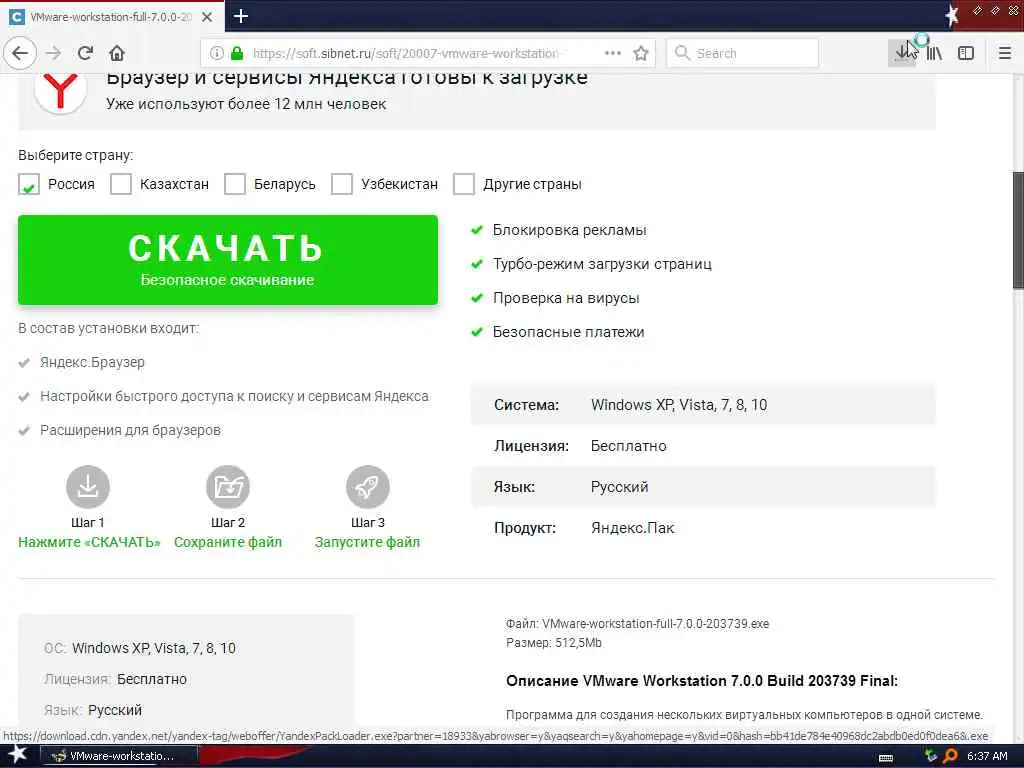Click the Размер: 512,5Mb text

point(554,643)
